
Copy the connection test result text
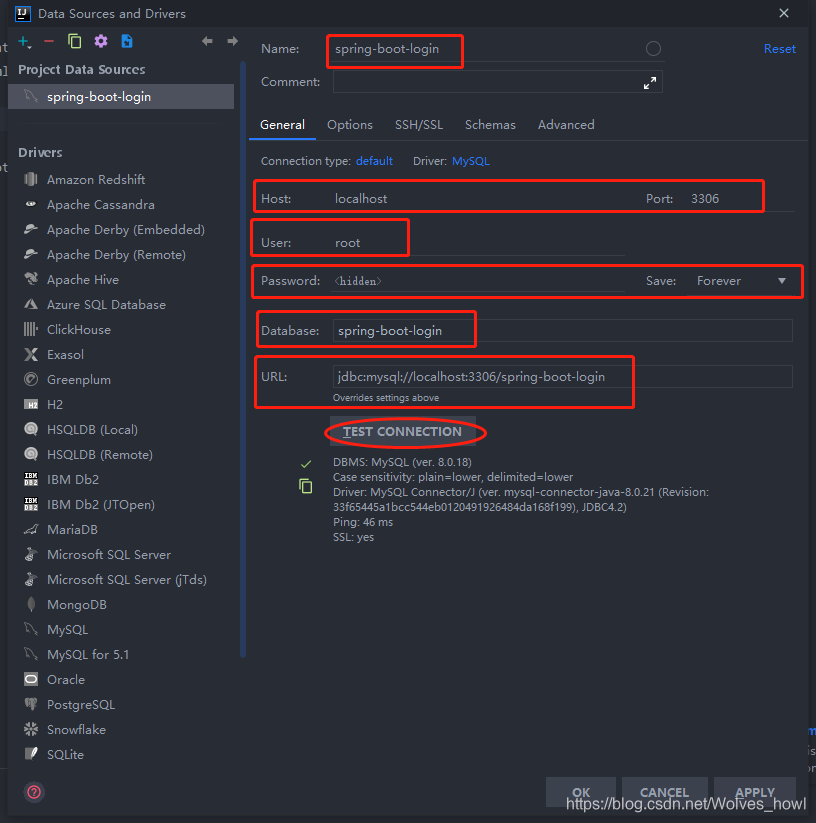pyautogui.click(x=305, y=486)
